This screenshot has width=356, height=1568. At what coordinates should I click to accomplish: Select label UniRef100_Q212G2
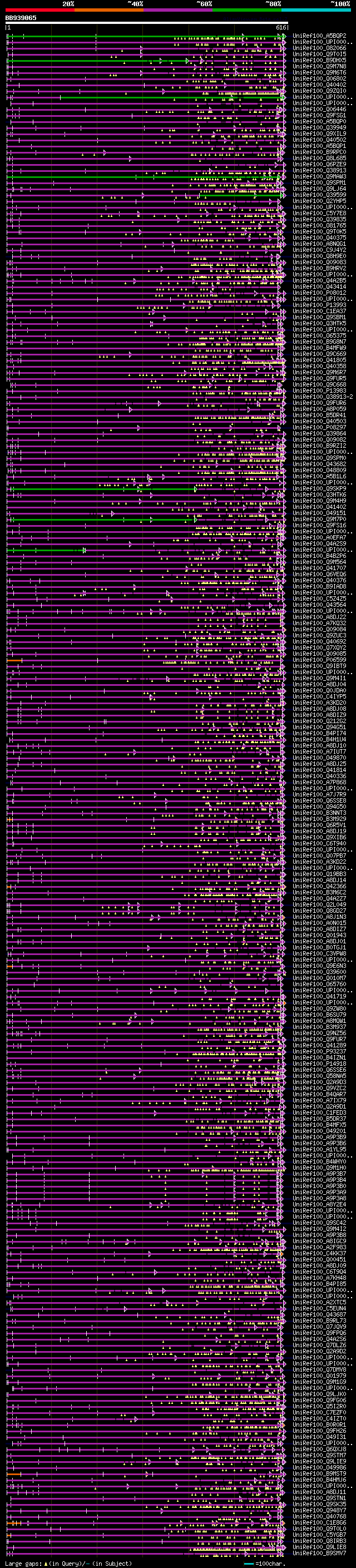(x=319, y=721)
